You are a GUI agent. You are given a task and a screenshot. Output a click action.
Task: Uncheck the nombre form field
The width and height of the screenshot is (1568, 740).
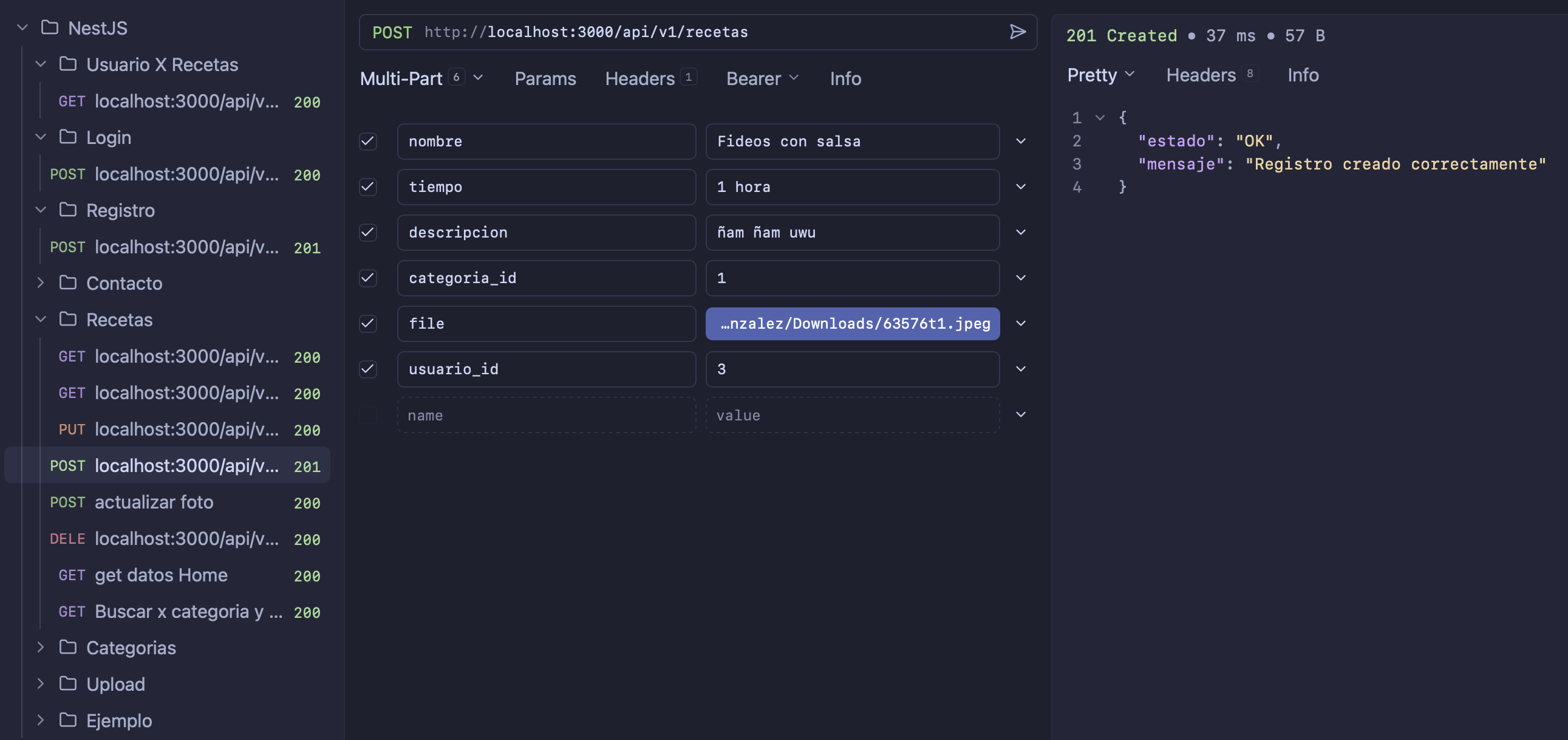coord(367,142)
